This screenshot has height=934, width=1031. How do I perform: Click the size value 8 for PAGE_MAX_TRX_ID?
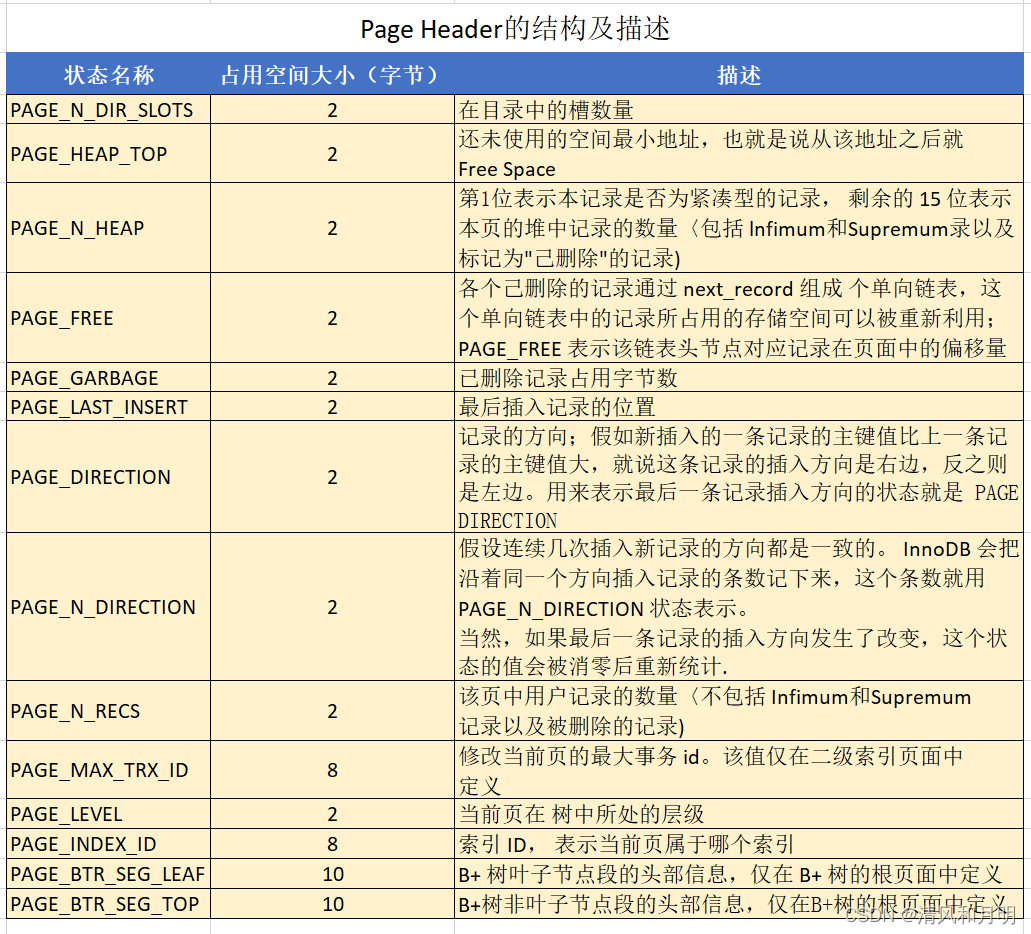click(x=332, y=770)
